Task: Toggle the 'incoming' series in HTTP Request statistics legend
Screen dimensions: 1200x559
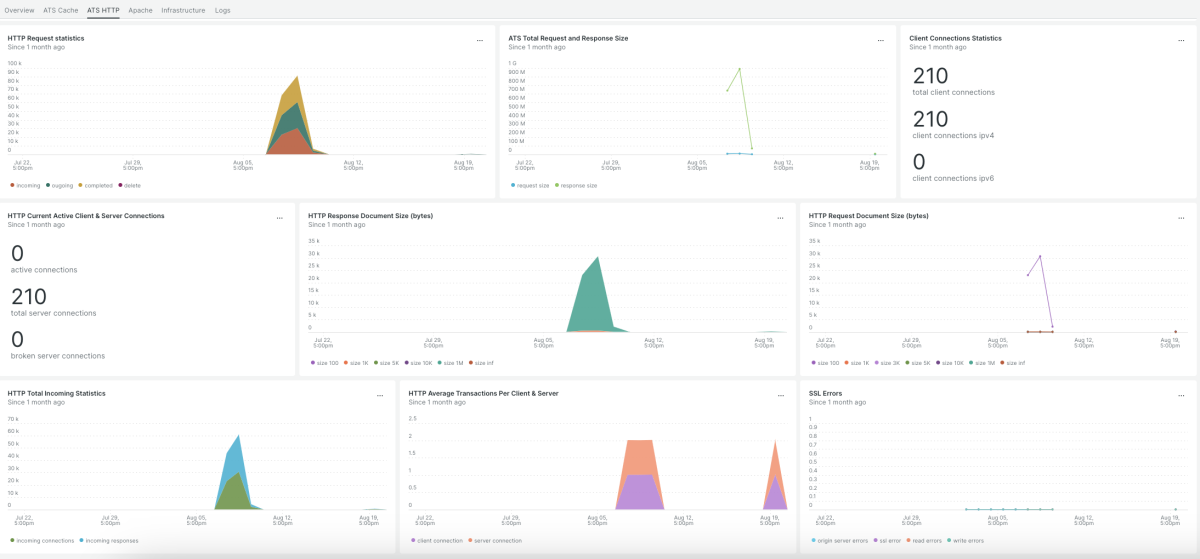Action: click(x=28, y=185)
